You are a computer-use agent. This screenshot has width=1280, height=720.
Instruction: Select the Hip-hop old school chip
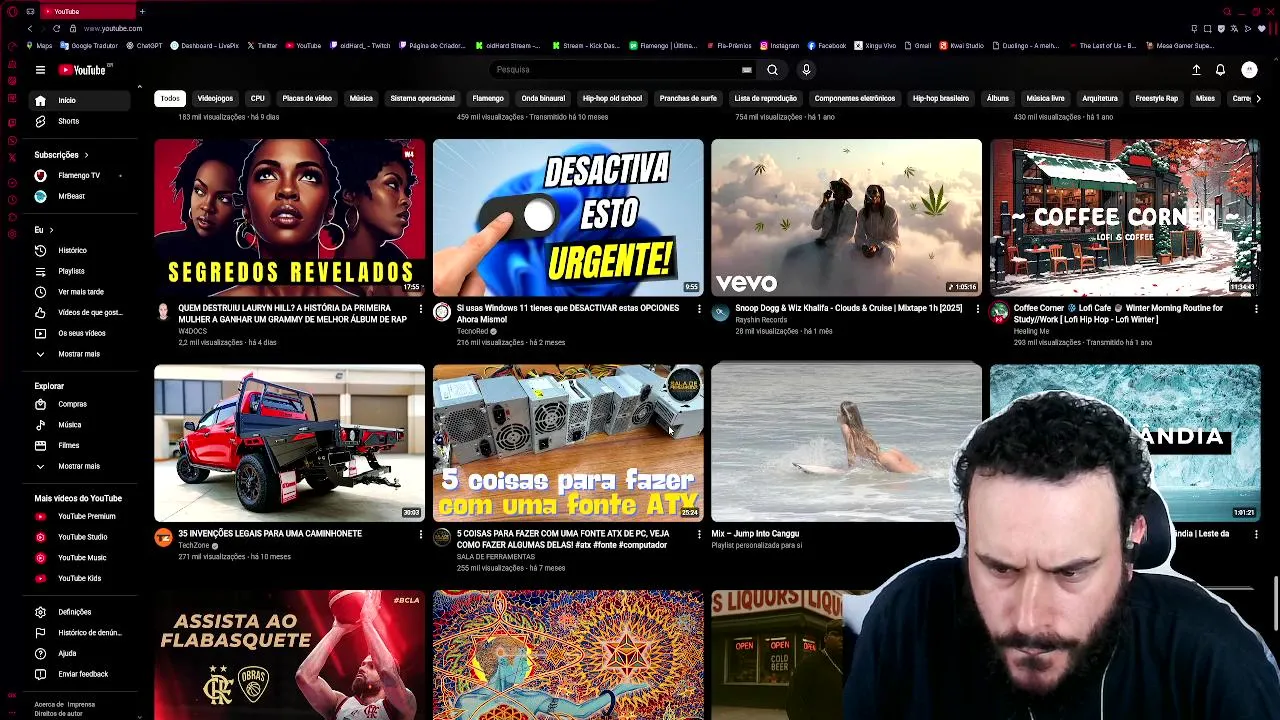tap(612, 98)
